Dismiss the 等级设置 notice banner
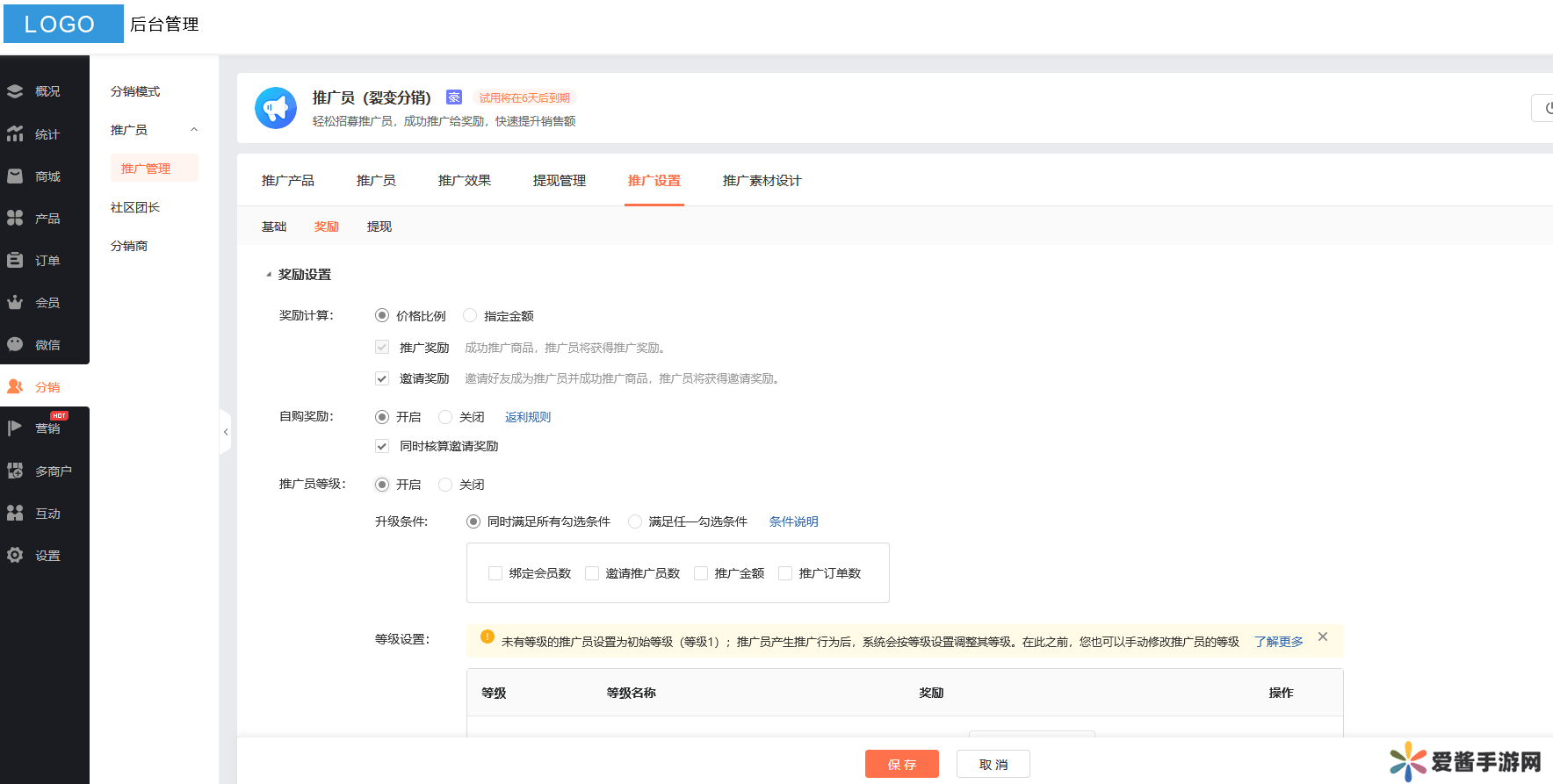The height and width of the screenshot is (784, 1553). (1323, 637)
